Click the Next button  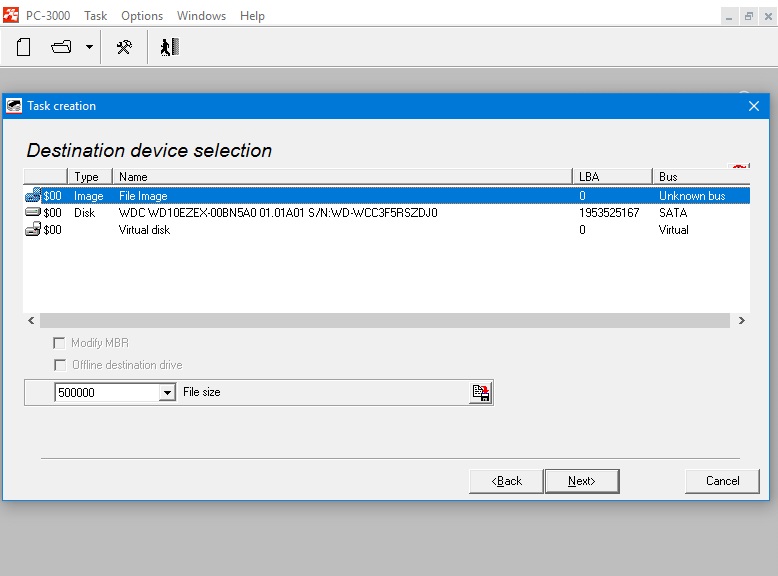pyautogui.click(x=581, y=481)
